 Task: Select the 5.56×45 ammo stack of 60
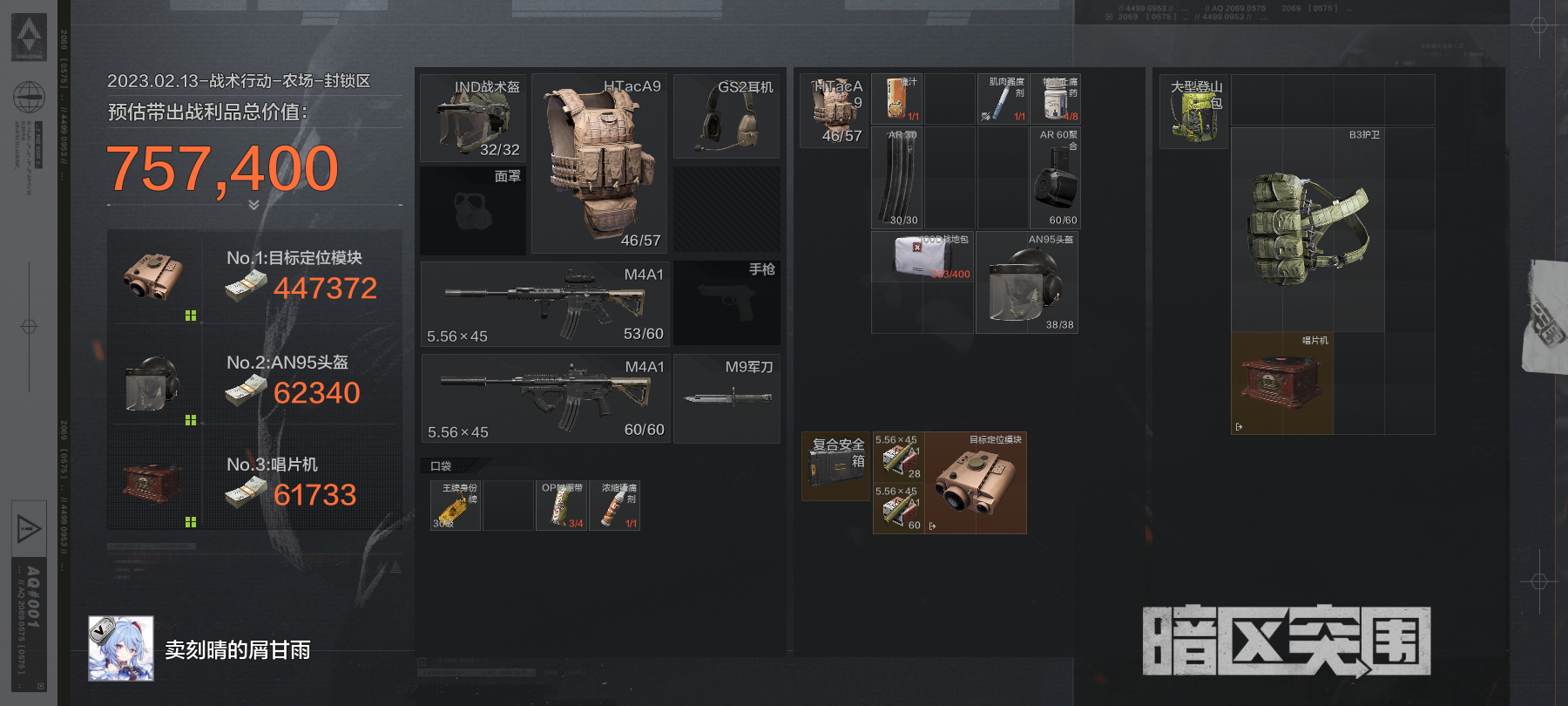[x=898, y=508]
